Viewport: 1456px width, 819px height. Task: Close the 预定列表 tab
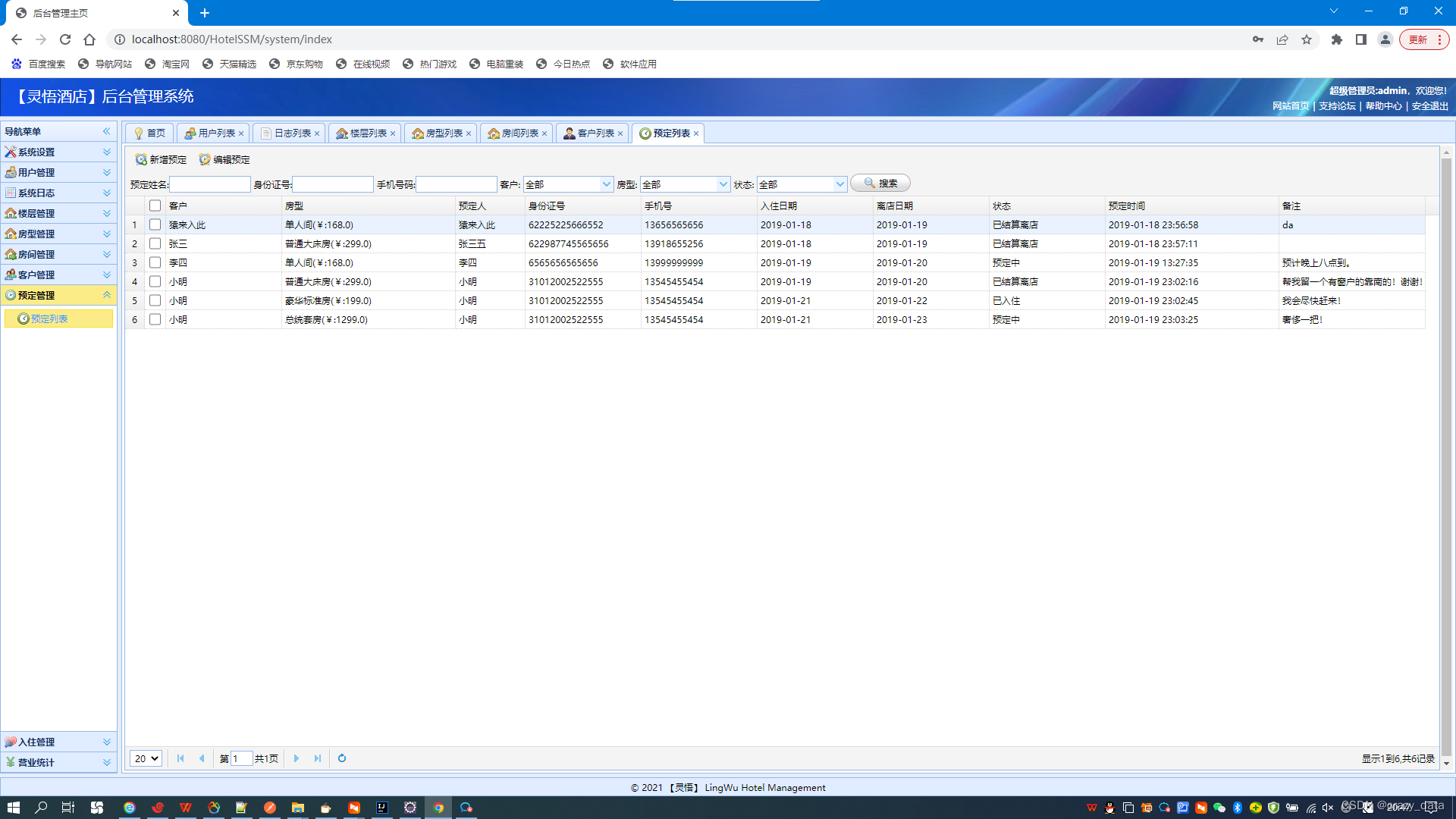[696, 133]
